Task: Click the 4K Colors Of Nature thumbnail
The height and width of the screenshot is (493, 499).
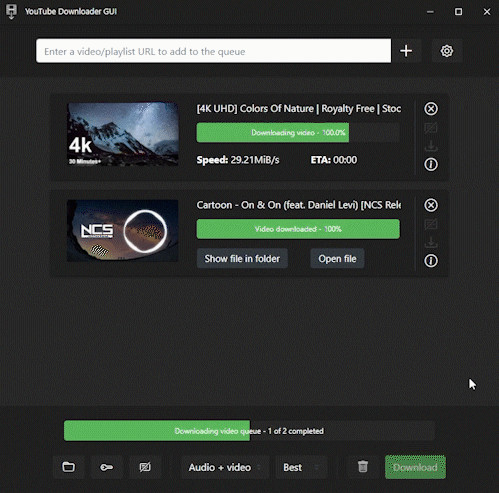Action: [x=123, y=134]
